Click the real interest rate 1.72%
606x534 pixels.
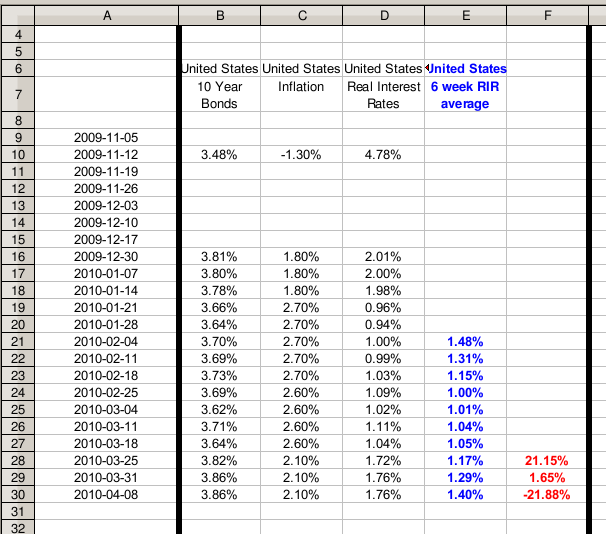pos(383,461)
